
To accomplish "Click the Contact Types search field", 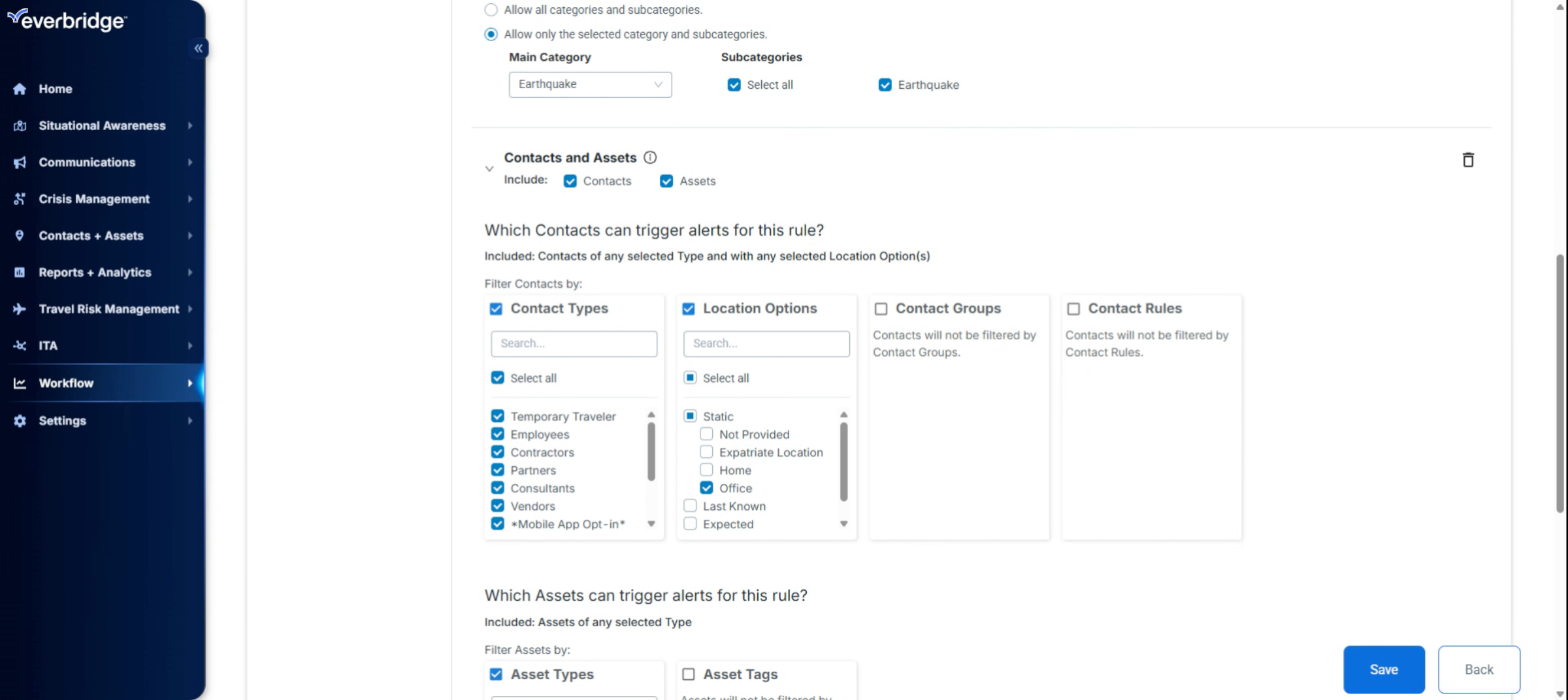I will click(x=573, y=343).
